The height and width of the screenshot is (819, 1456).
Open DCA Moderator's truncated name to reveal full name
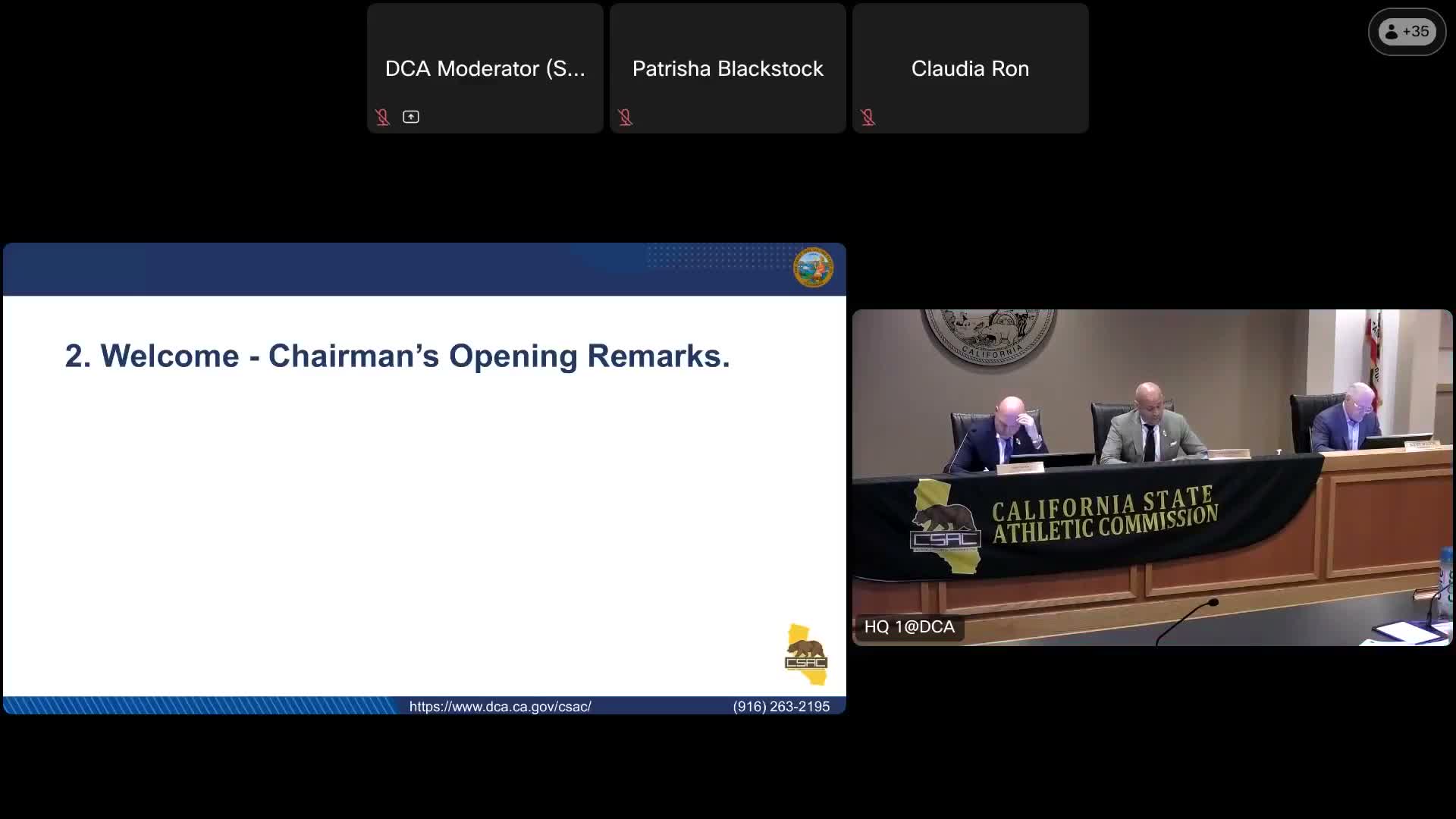click(x=485, y=68)
